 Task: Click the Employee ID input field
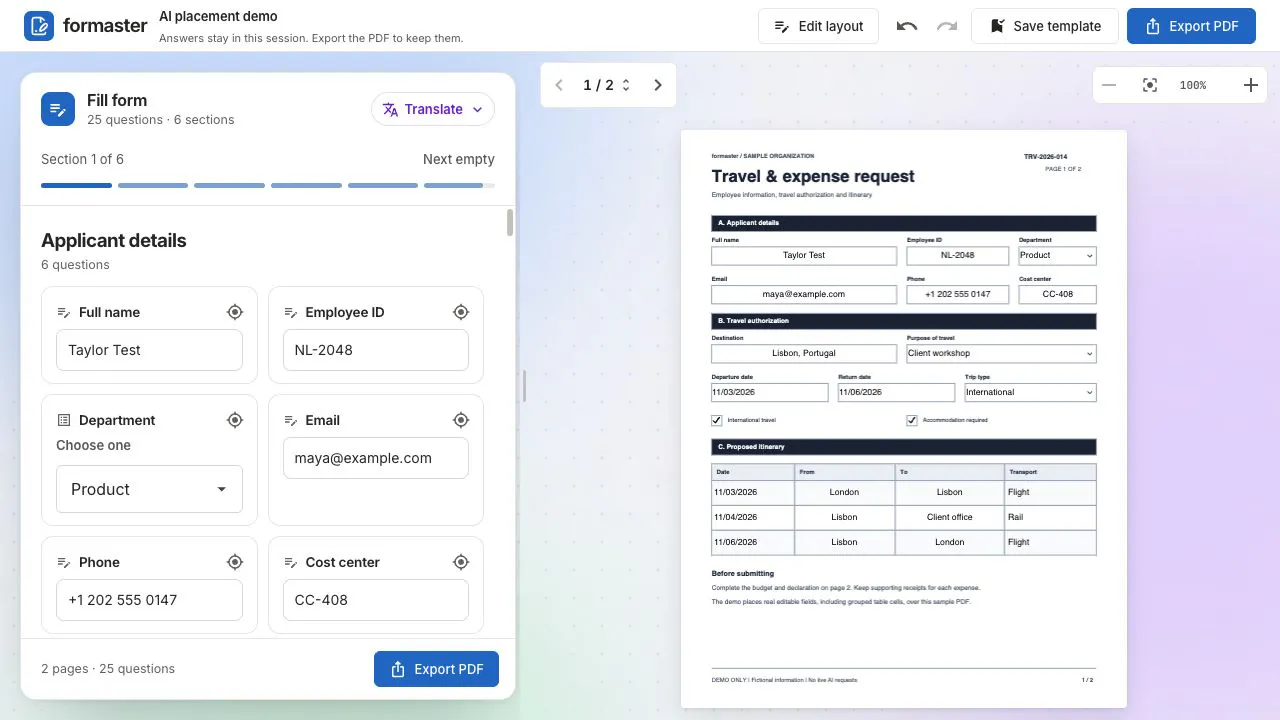pos(376,350)
